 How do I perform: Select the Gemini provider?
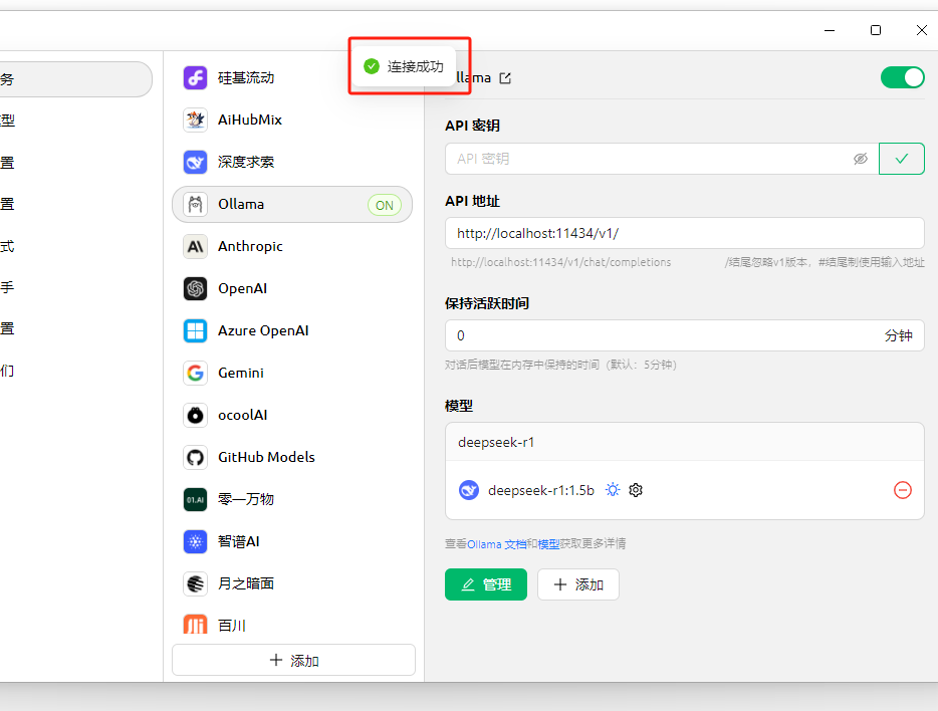pos(292,373)
